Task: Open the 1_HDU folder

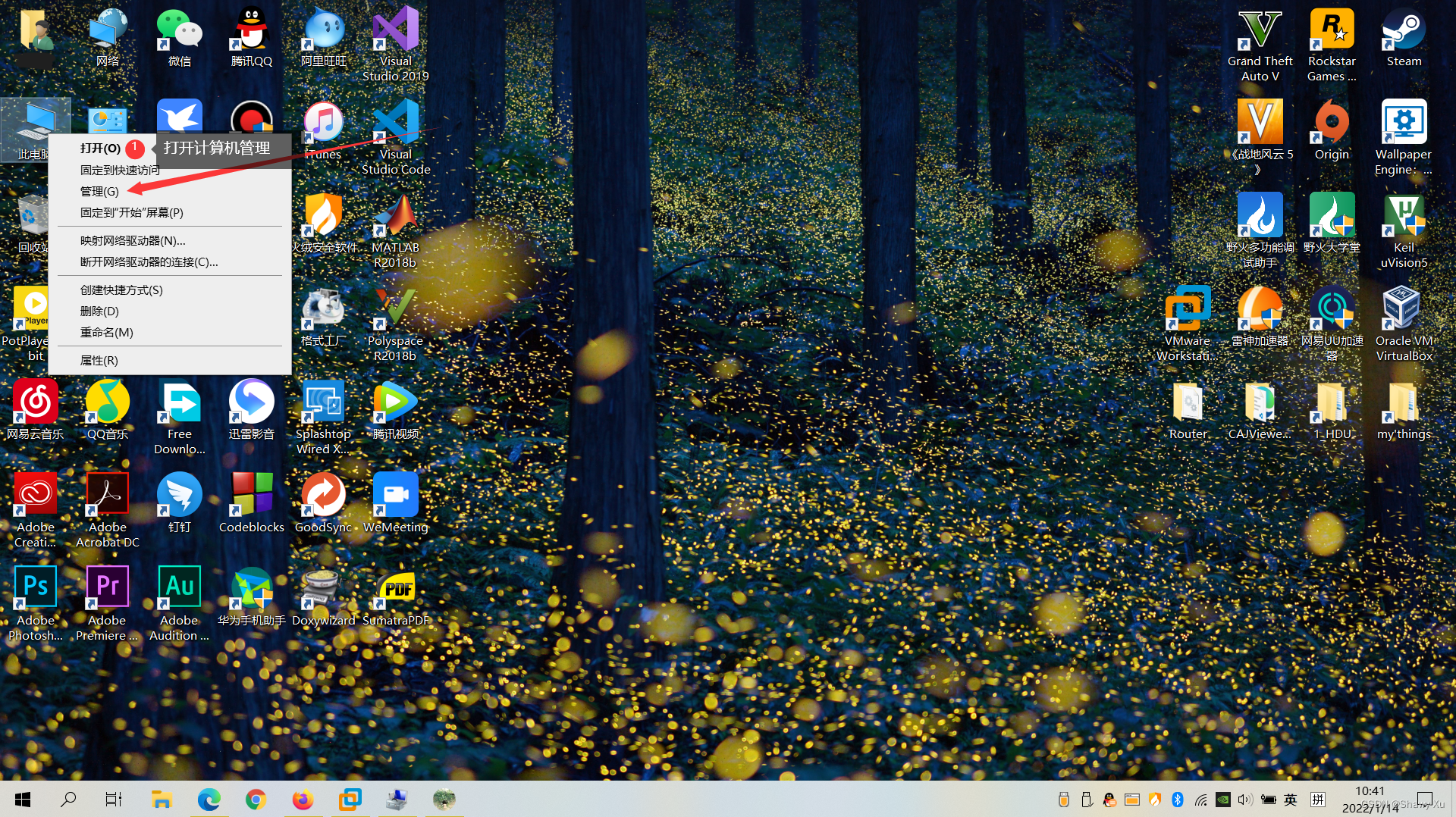Action: [x=1332, y=410]
